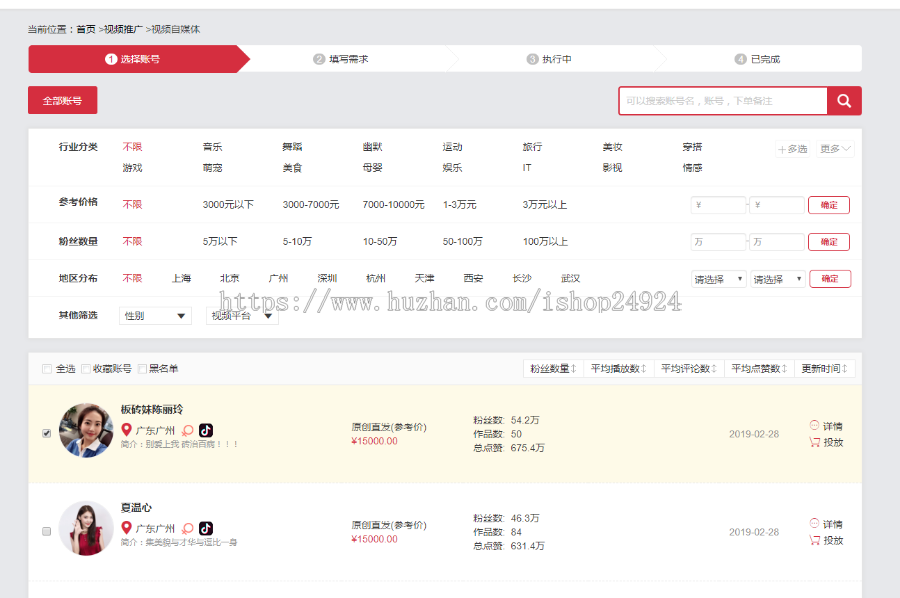This screenshot has width=900, height=598.
Task: Click location pin icon for 板砖妹陈丽玲
Action: (x=127, y=430)
